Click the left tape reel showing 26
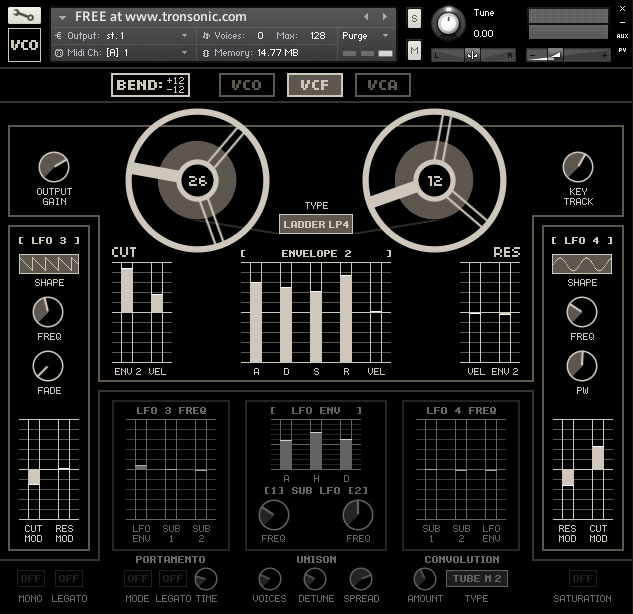Image resolution: width=633 pixels, height=614 pixels. (198, 181)
